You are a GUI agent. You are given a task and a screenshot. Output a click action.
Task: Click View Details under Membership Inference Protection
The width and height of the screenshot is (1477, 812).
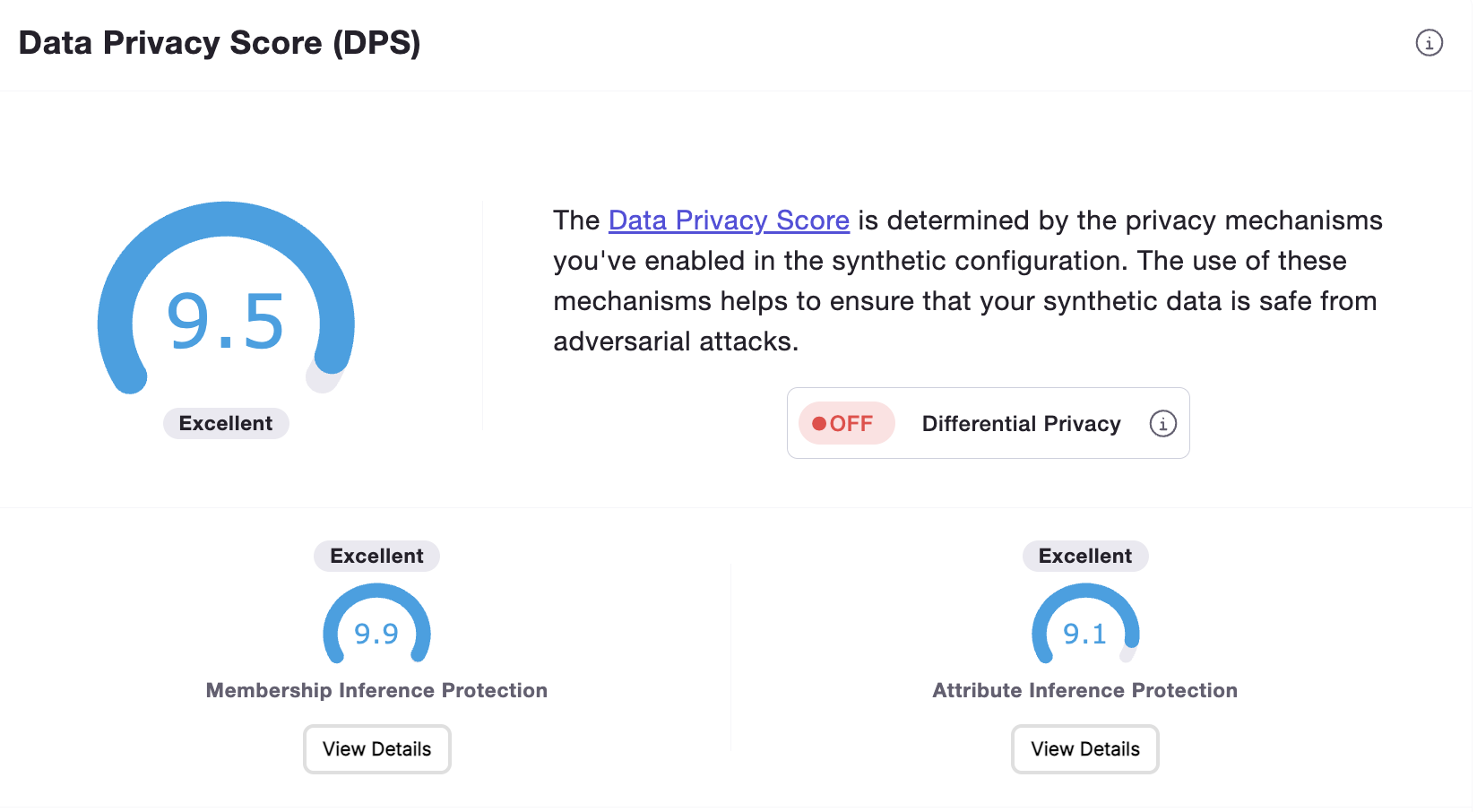(x=376, y=748)
